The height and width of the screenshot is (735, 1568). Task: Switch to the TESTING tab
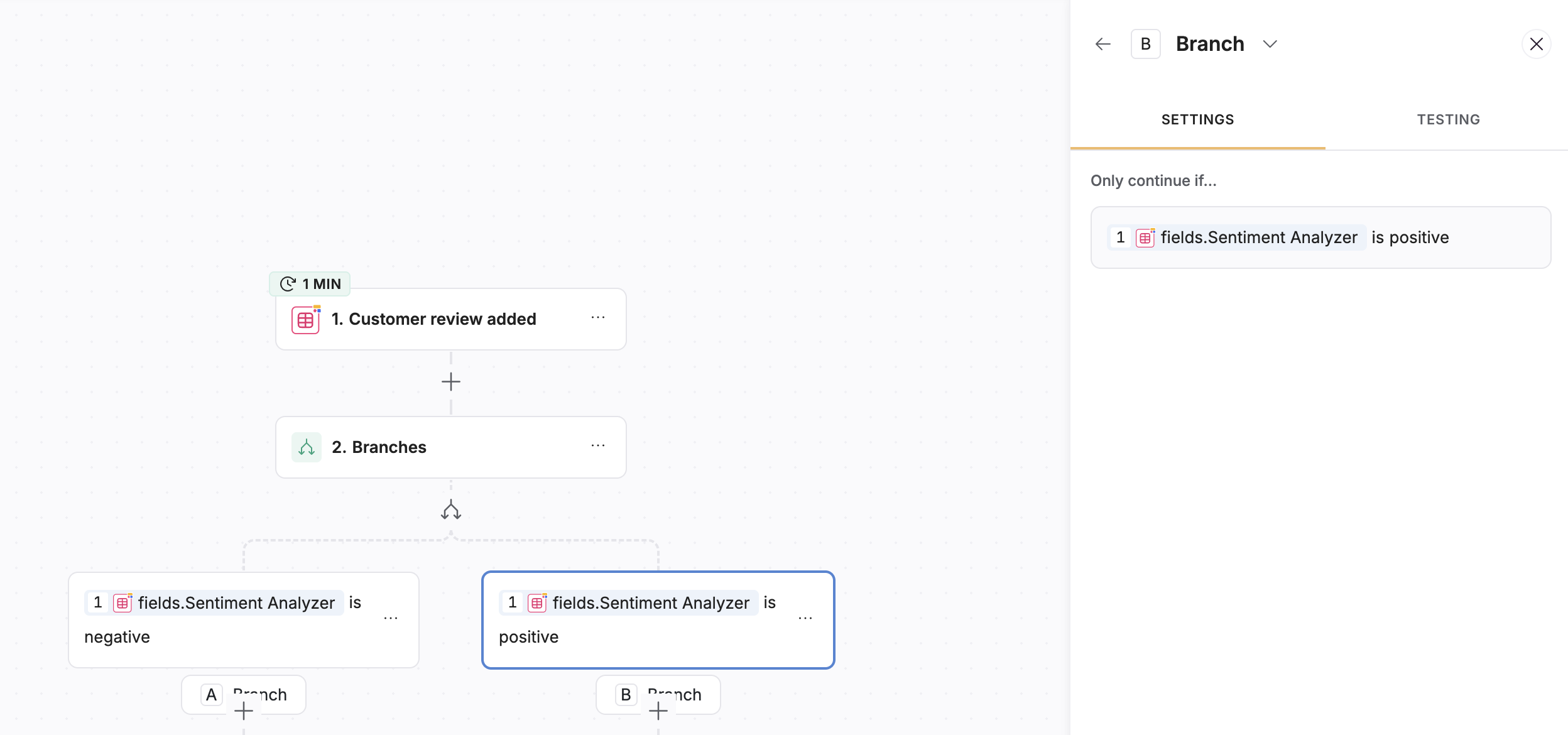(x=1448, y=119)
